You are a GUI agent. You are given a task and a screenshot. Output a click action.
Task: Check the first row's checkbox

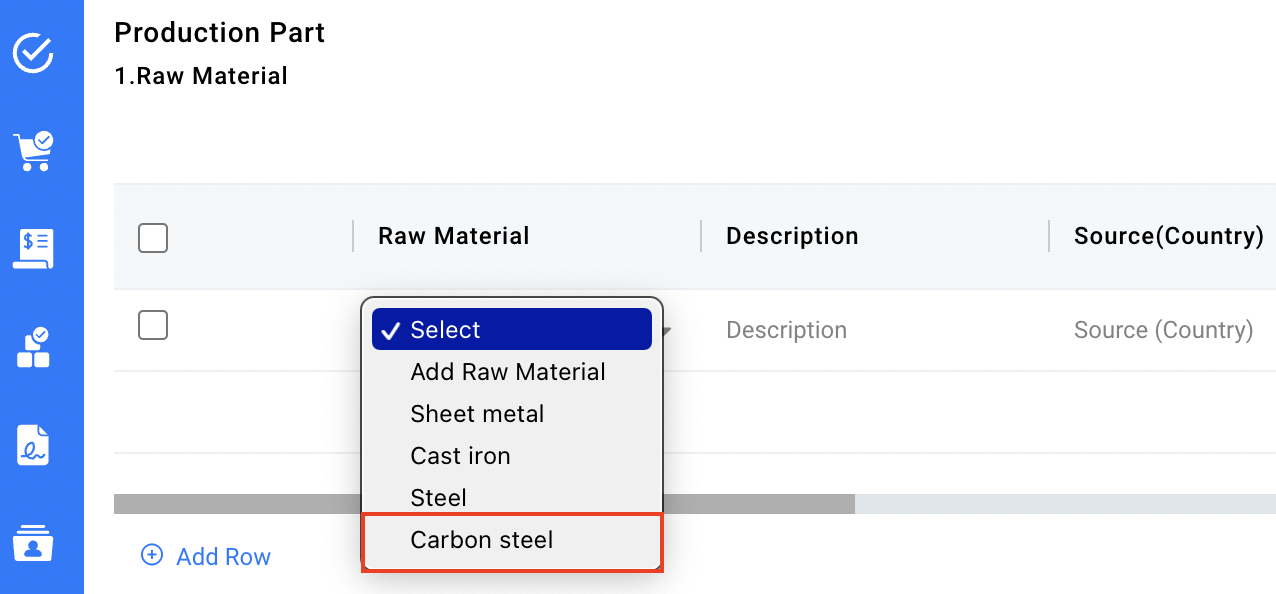point(153,325)
